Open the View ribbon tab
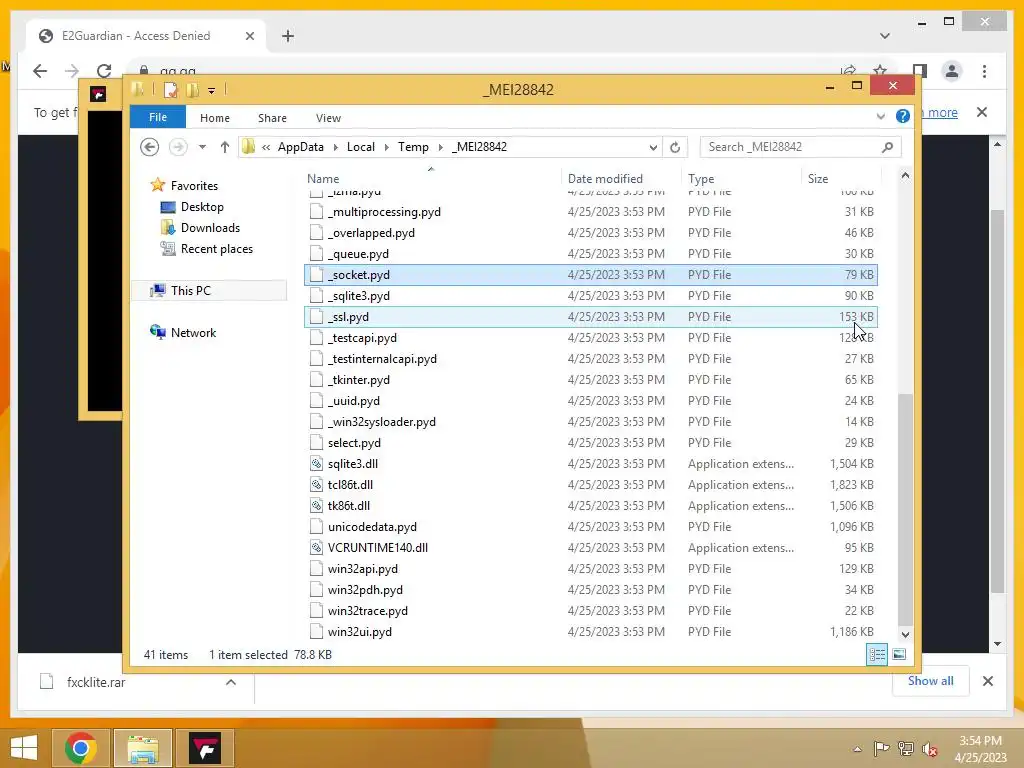The image size is (1024, 768). tap(328, 118)
